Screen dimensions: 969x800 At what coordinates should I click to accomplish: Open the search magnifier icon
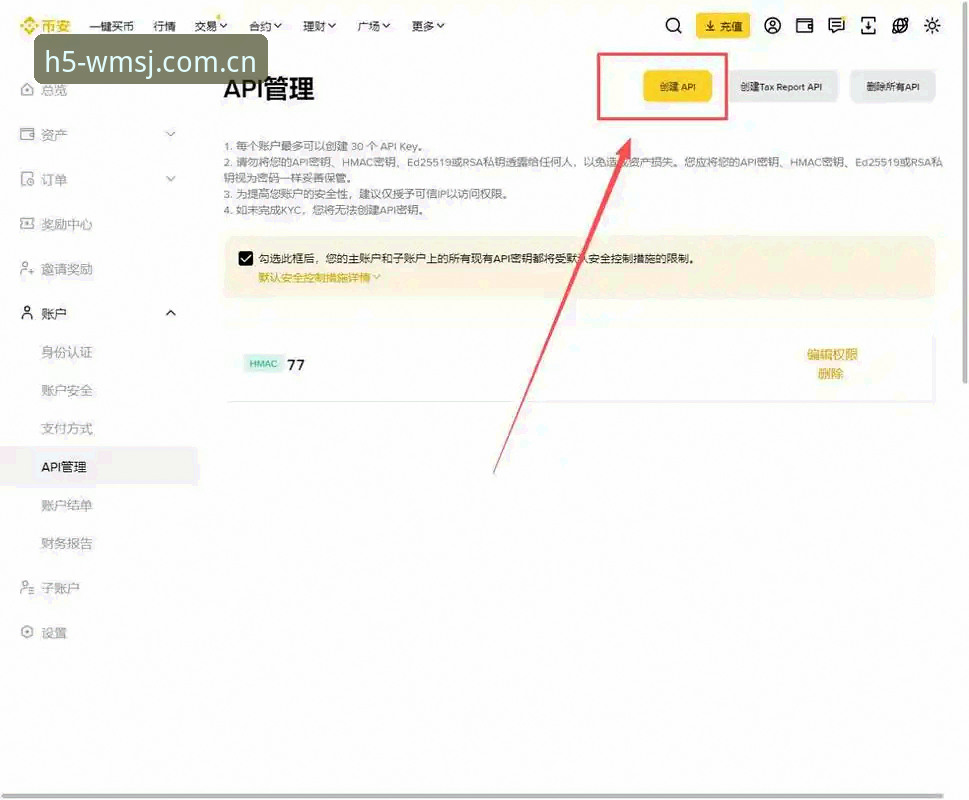[673, 26]
